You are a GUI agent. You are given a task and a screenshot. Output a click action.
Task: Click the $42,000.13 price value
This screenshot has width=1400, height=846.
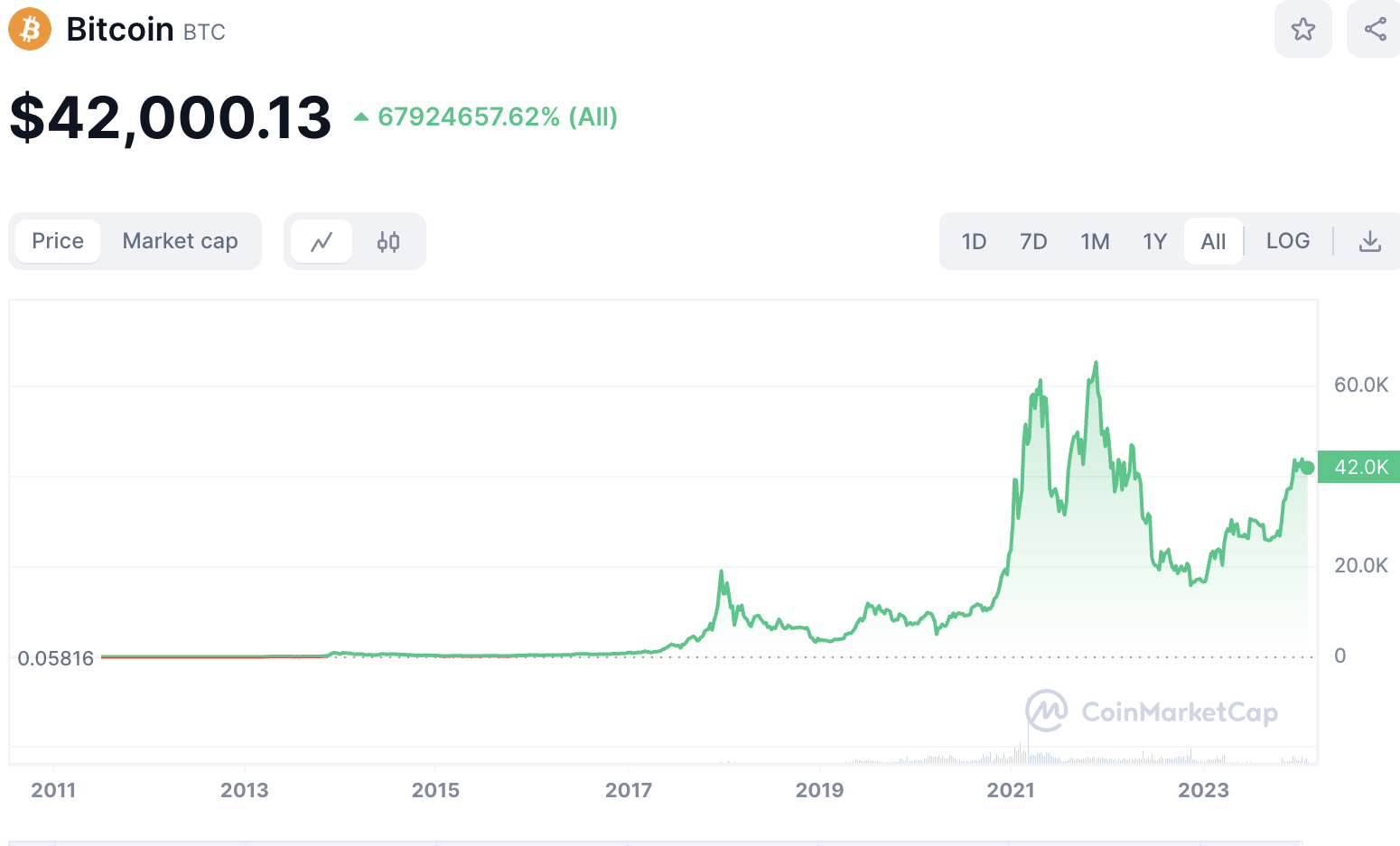pyautogui.click(x=171, y=117)
